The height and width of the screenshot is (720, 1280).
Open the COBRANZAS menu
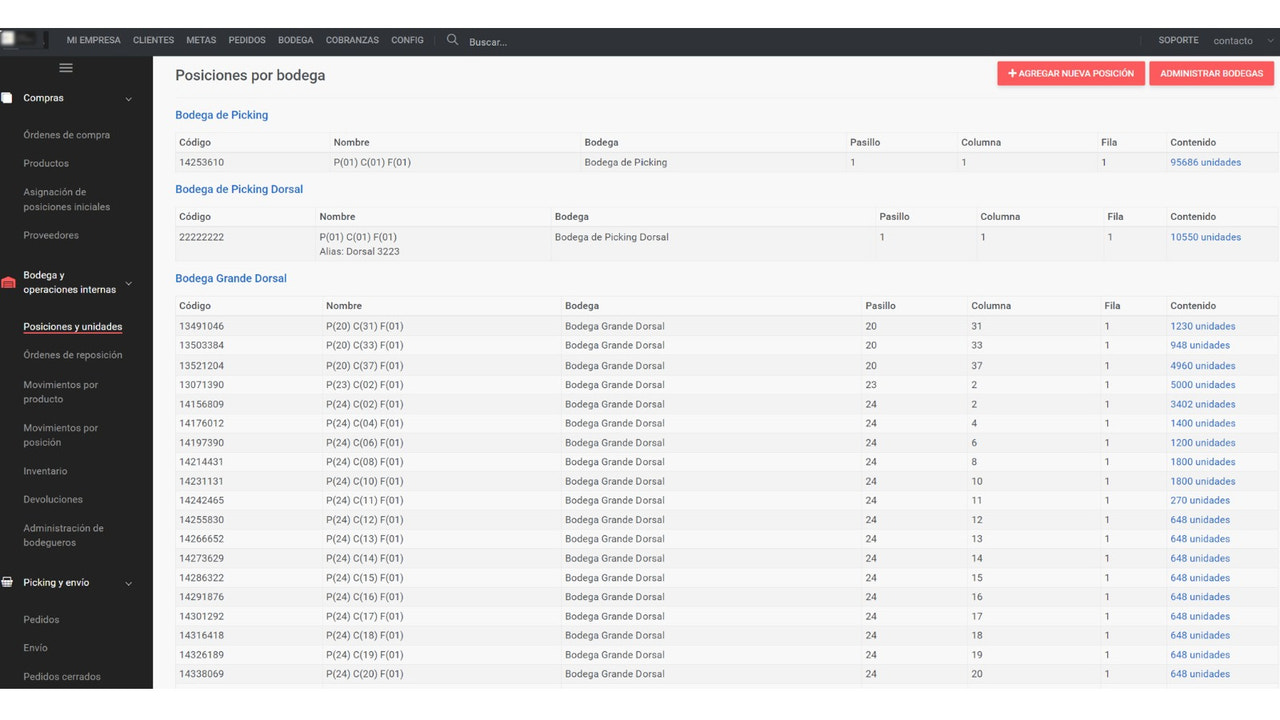click(x=352, y=41)
